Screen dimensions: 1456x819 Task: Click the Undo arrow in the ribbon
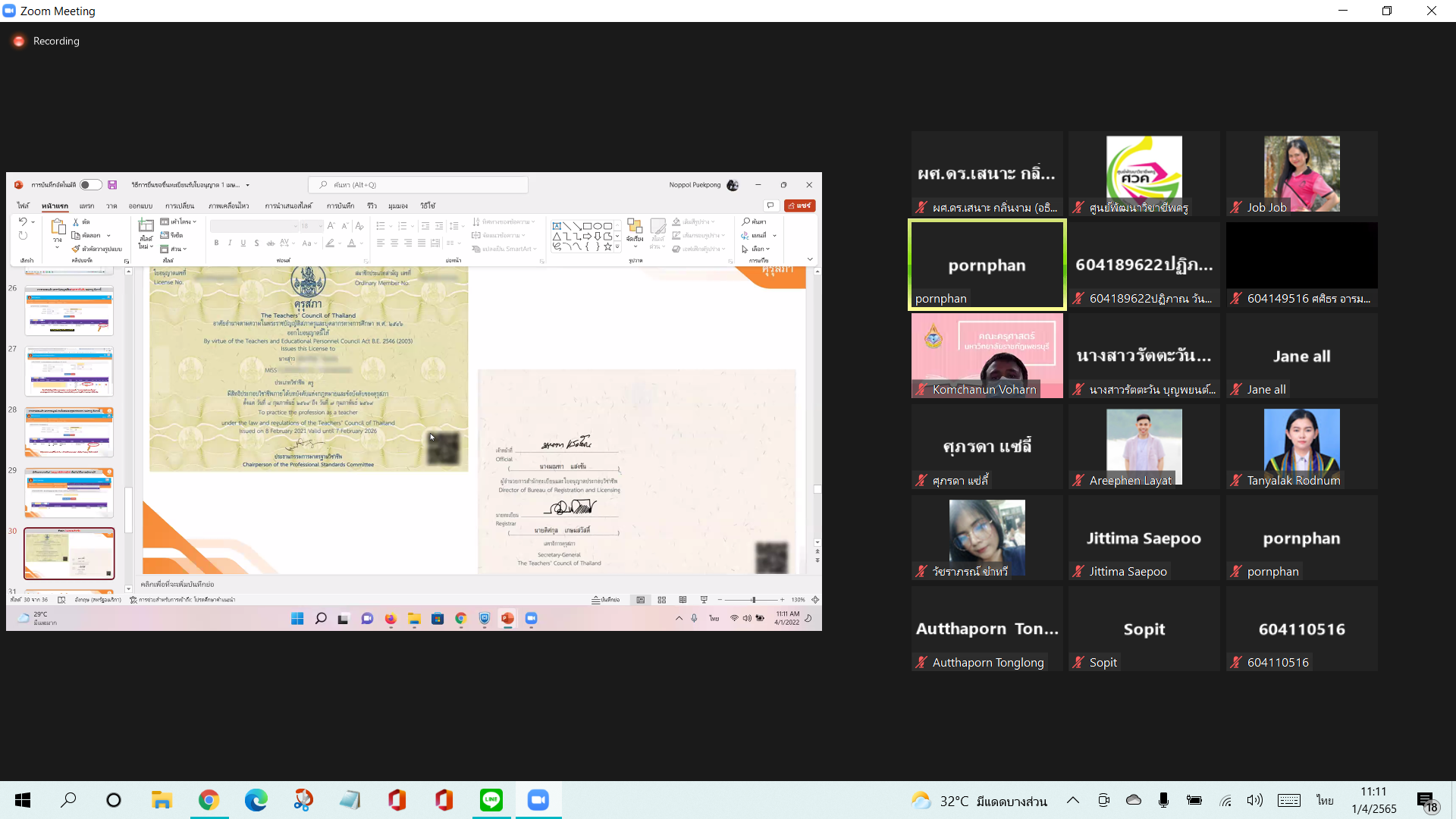[23, 222]
